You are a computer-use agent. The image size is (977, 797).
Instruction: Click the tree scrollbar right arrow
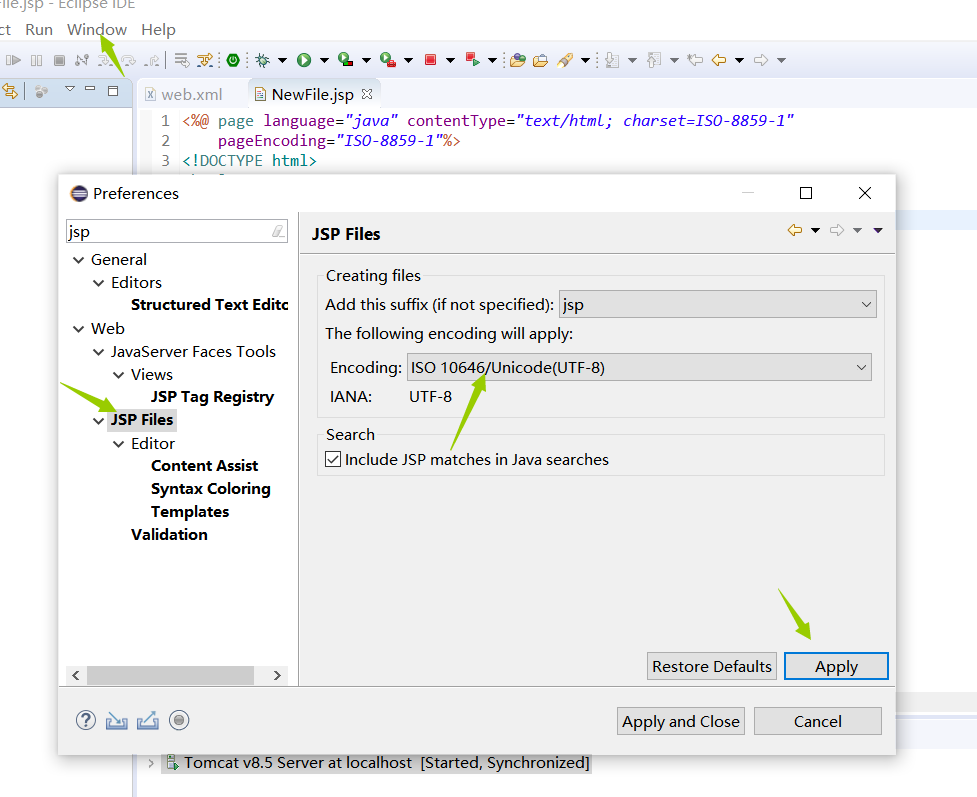pyautogui.click(x=277, y=675)
